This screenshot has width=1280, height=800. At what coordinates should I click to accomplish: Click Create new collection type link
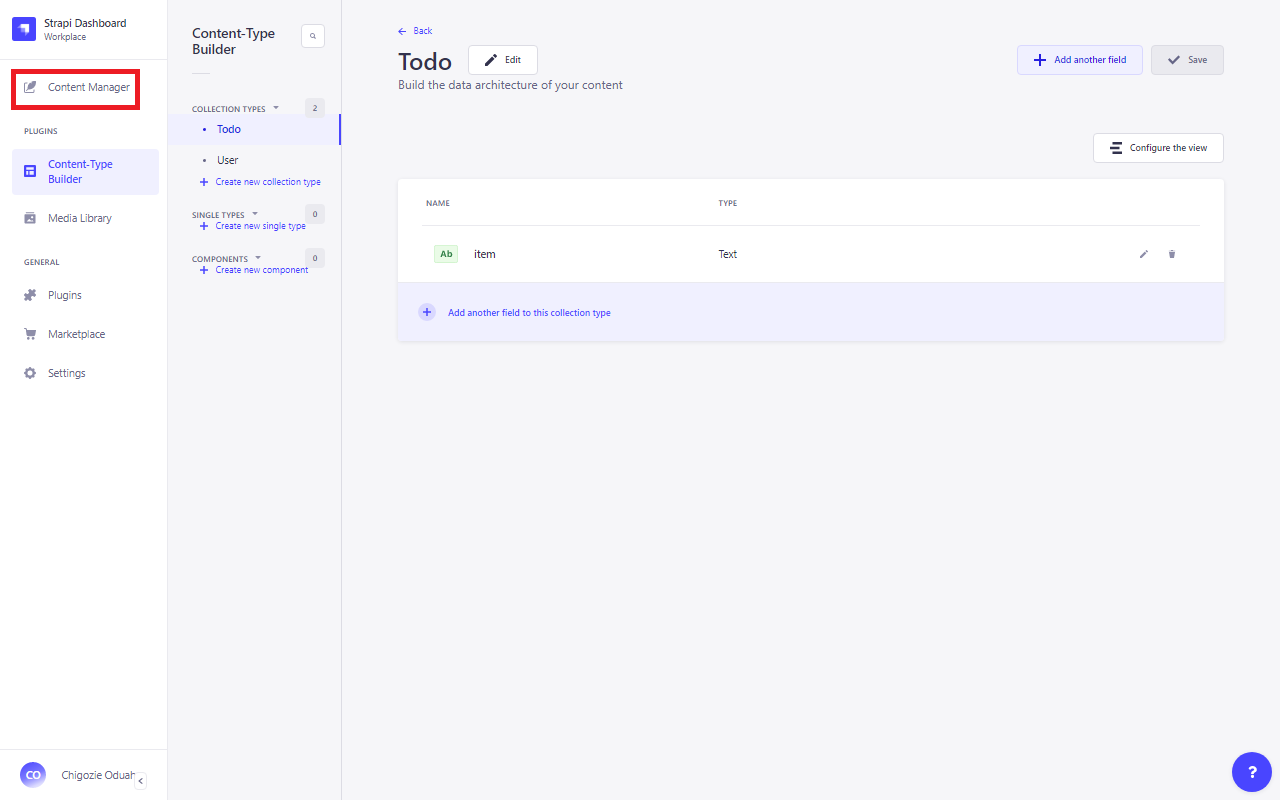point(267,182)
